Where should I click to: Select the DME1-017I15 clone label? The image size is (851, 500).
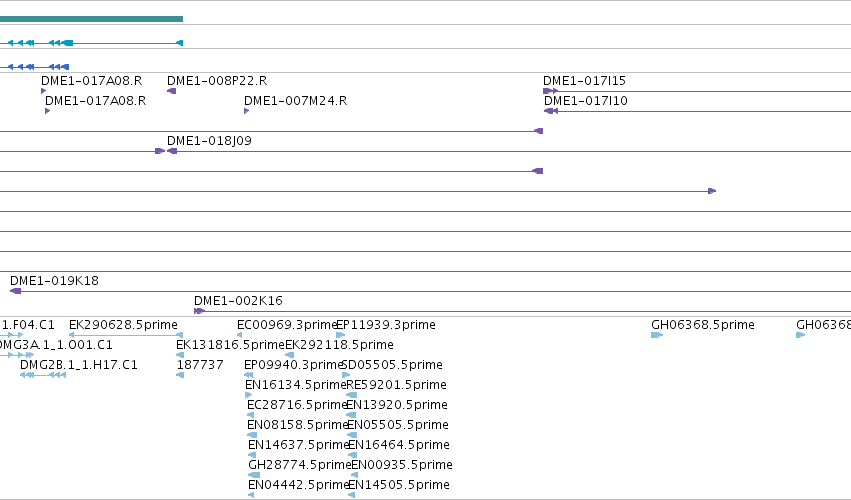(x=585, y=81)
